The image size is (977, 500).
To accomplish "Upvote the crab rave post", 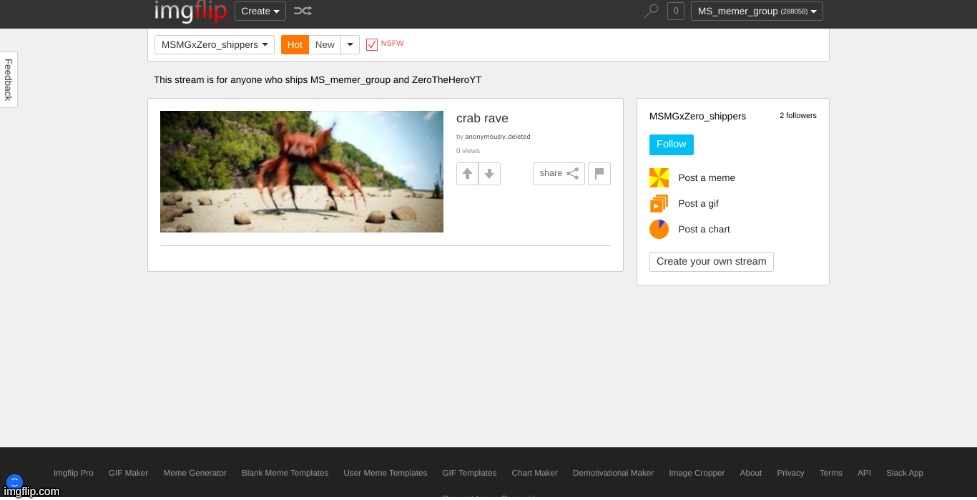I will click(467, 174).
